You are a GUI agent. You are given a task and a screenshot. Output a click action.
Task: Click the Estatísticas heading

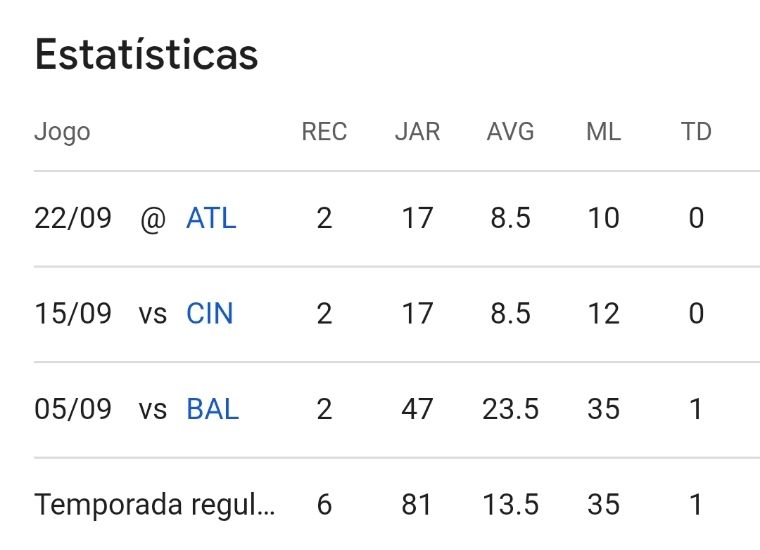tap(146, 55)
